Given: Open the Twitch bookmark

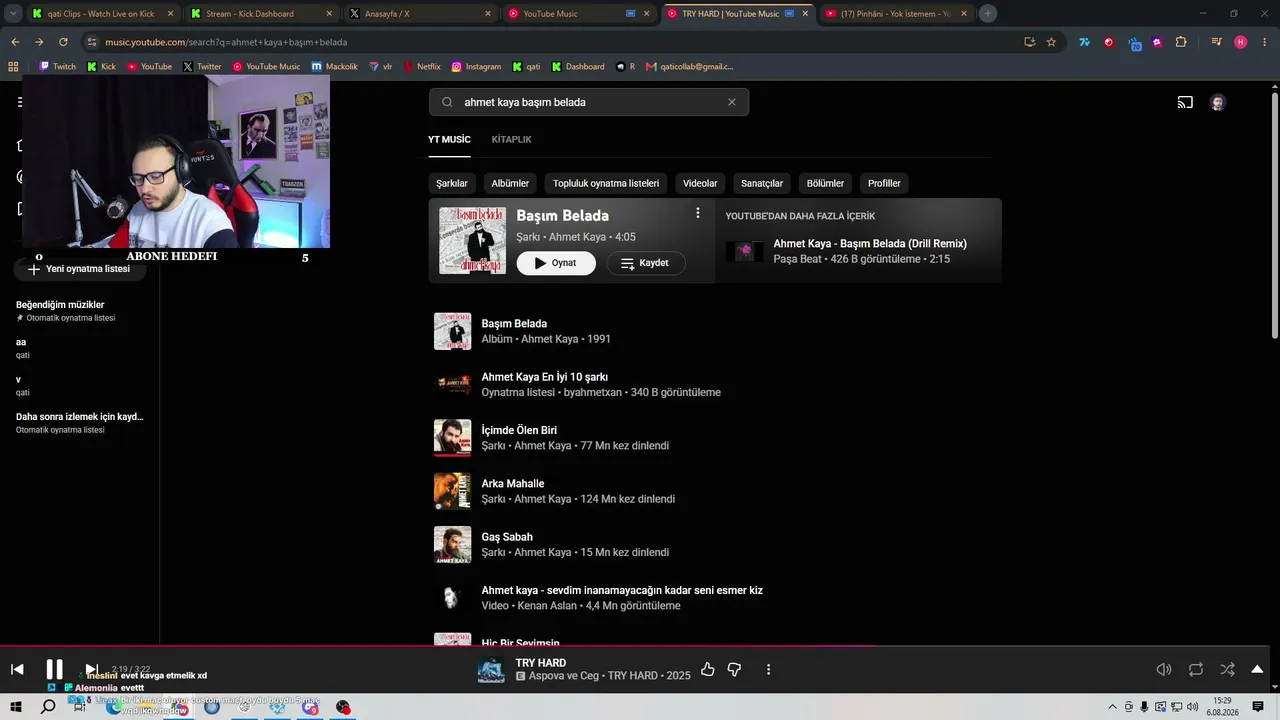Looking at the screenshot, I should pyautogui.click(x=57, y=67).
